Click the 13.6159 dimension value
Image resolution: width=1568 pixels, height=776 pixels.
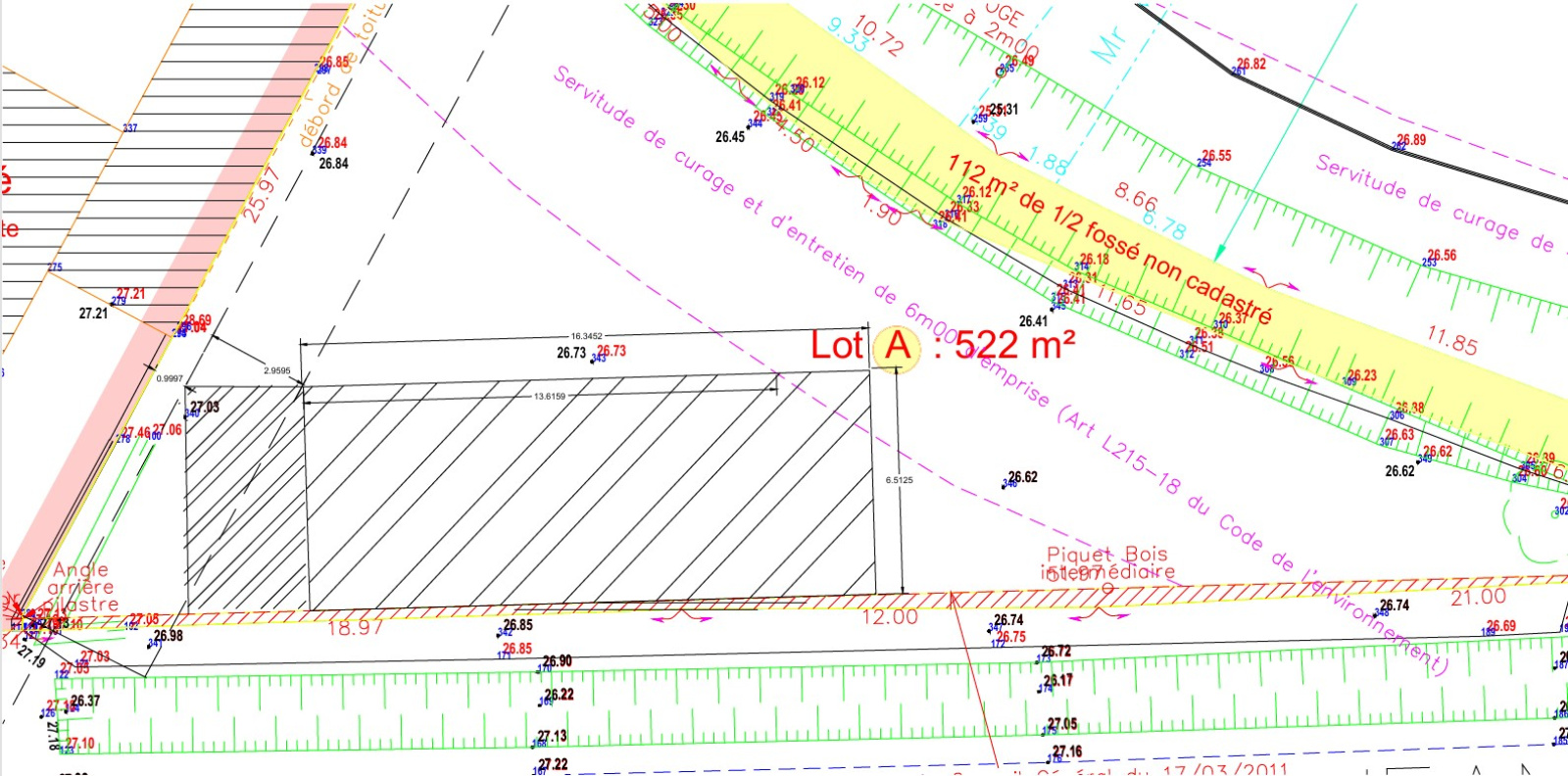tap(550, 397)
